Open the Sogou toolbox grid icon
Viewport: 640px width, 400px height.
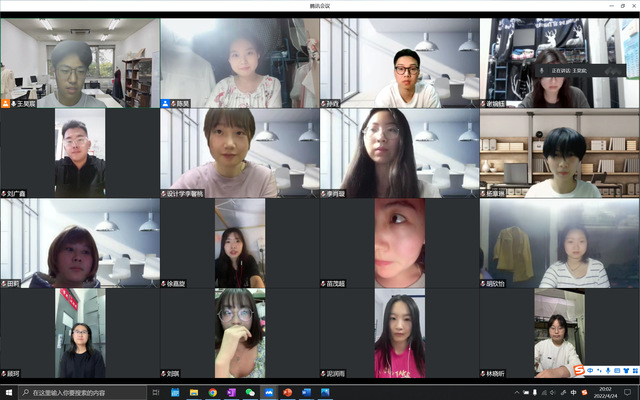[x=633, y=372]
